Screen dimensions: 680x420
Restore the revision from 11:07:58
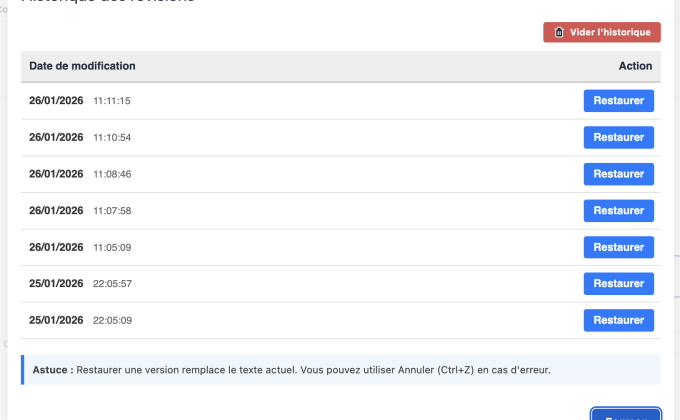coord(618,210)
